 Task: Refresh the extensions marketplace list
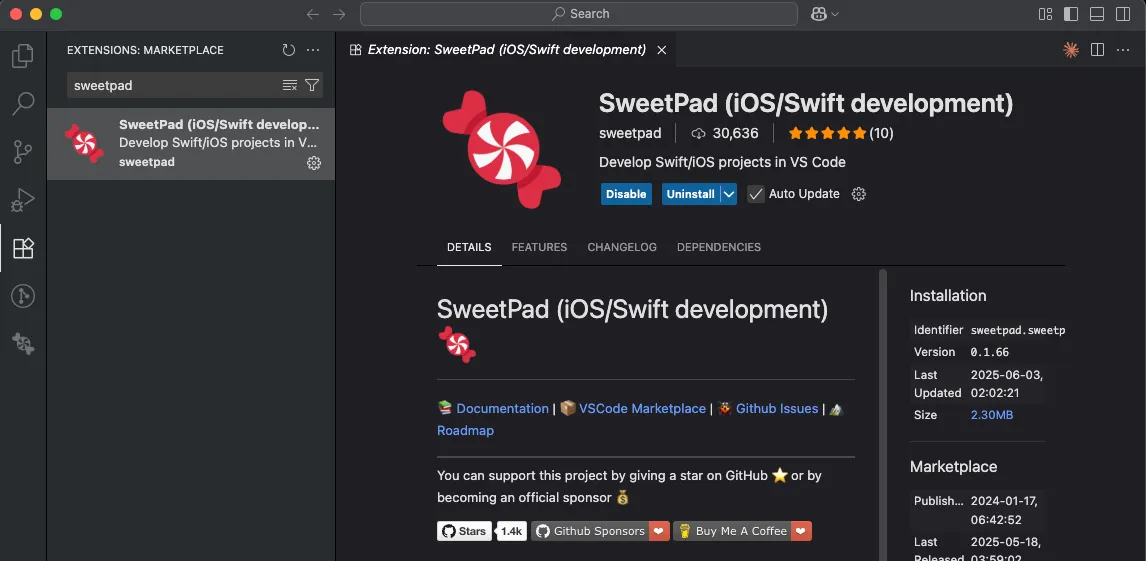click(289, 50)
